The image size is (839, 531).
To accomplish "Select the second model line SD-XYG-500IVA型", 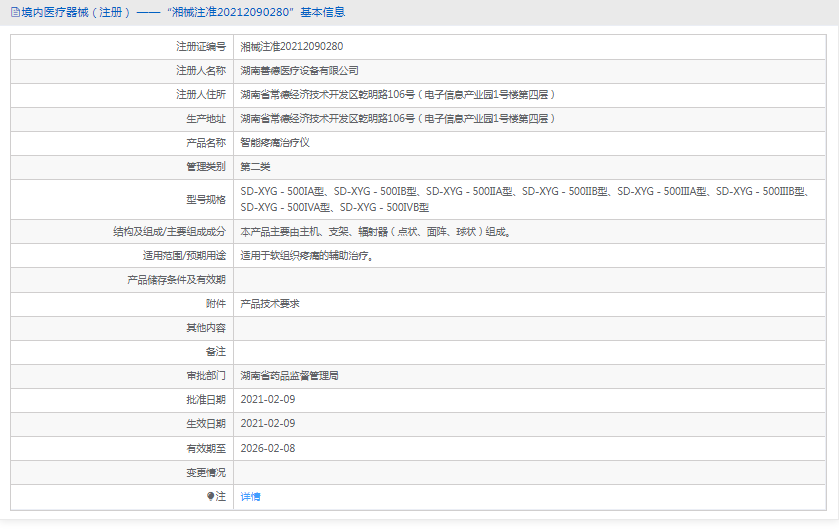I will pos(334,207).
